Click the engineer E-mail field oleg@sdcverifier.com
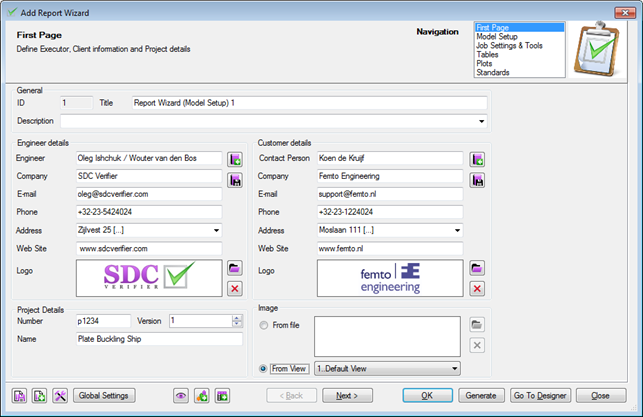Viewport: 643px width, 417px height. click(149, 194)
